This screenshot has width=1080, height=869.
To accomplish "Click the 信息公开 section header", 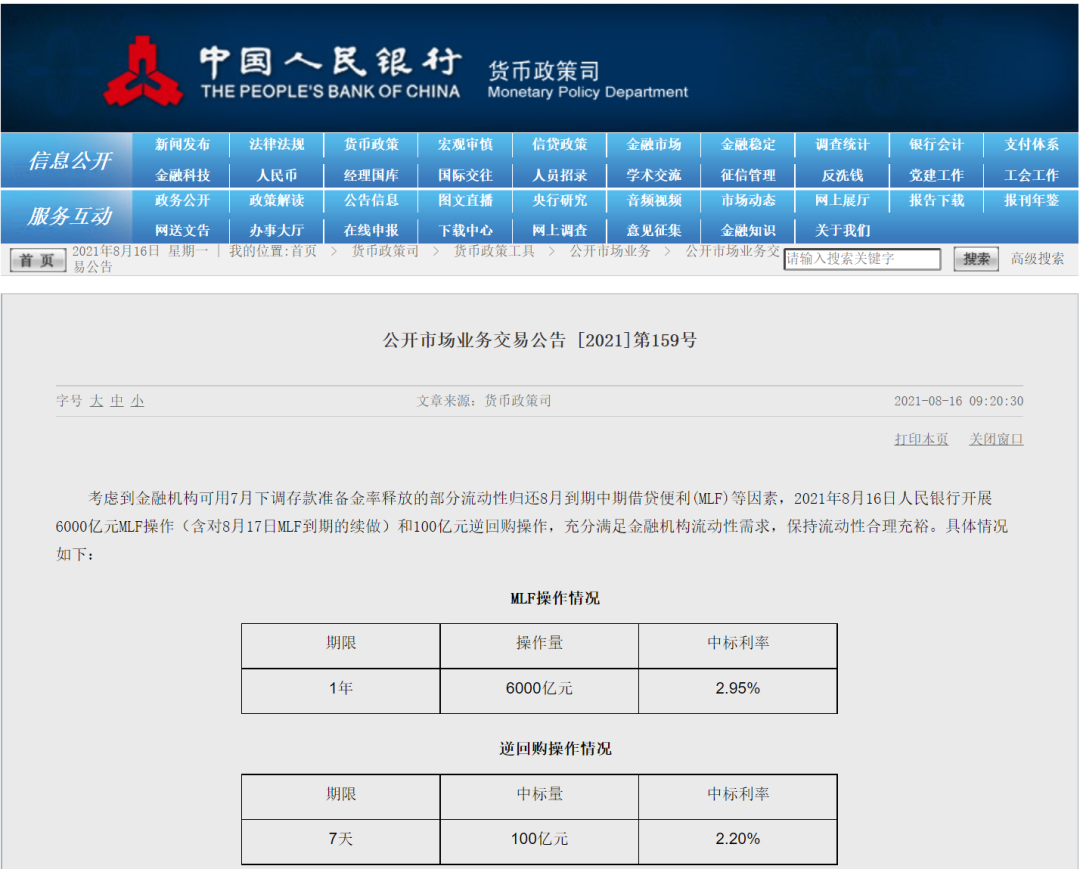I will (x=70, y=160).
